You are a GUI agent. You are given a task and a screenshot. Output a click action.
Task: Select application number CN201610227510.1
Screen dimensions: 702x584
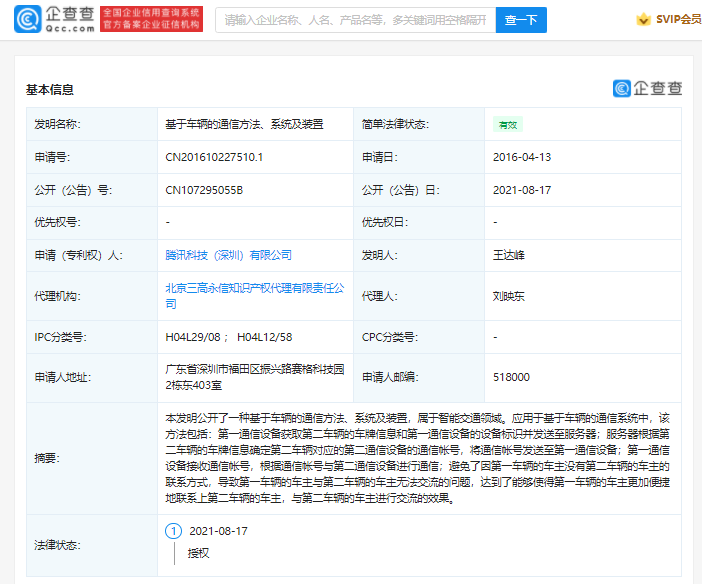214,157
